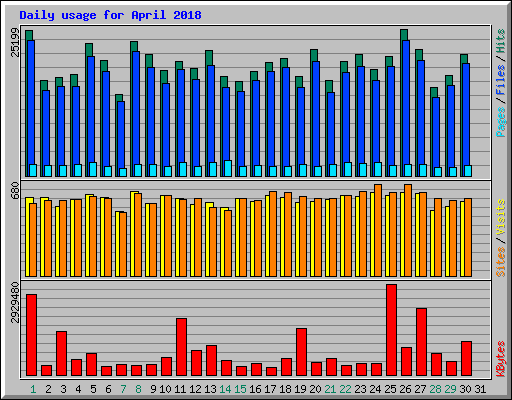Select day 27 label on the axis
This screenshot has width=512, height=400.
pos(420,389)
